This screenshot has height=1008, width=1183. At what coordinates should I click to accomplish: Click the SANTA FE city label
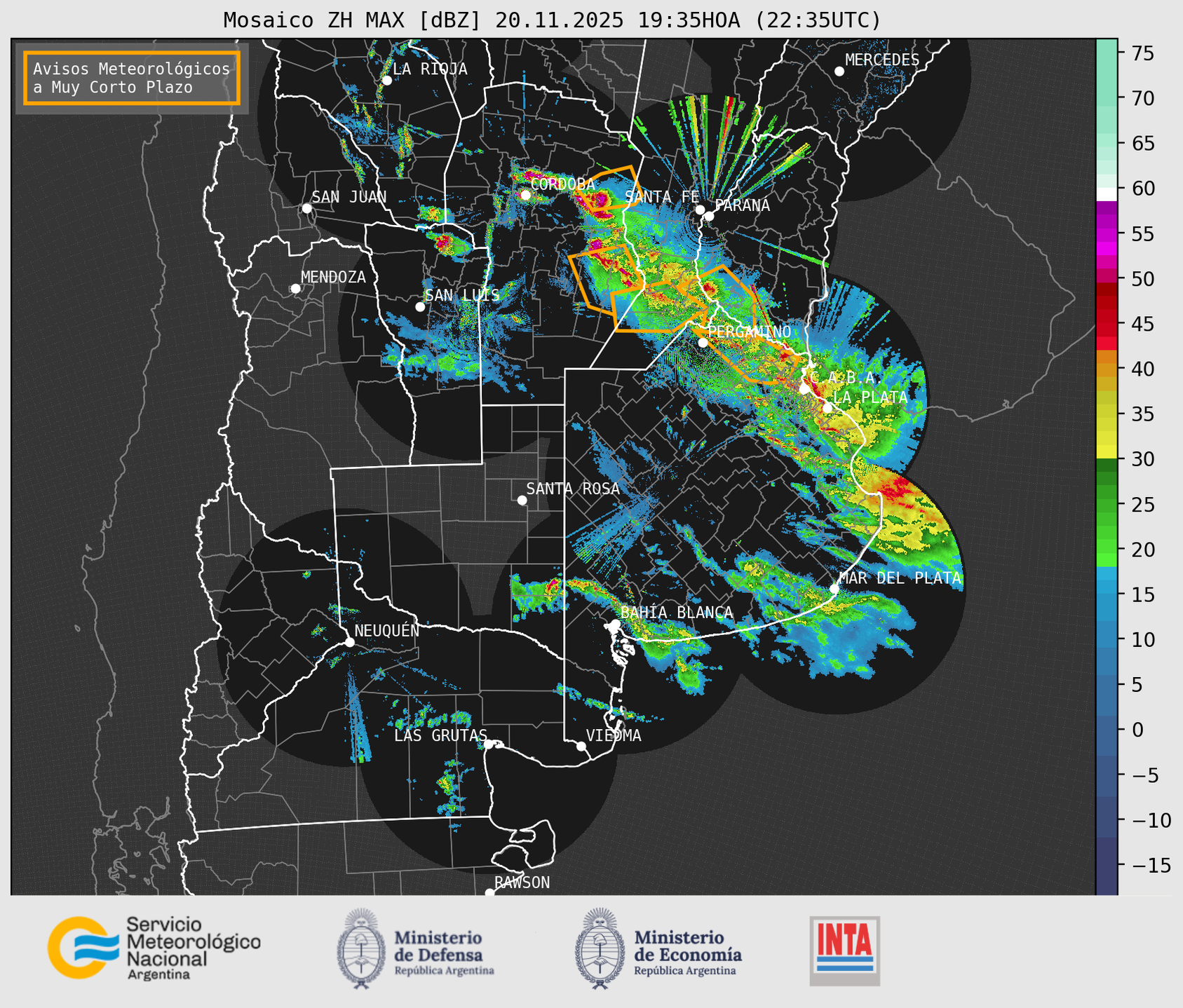click(x=662, y=197)
